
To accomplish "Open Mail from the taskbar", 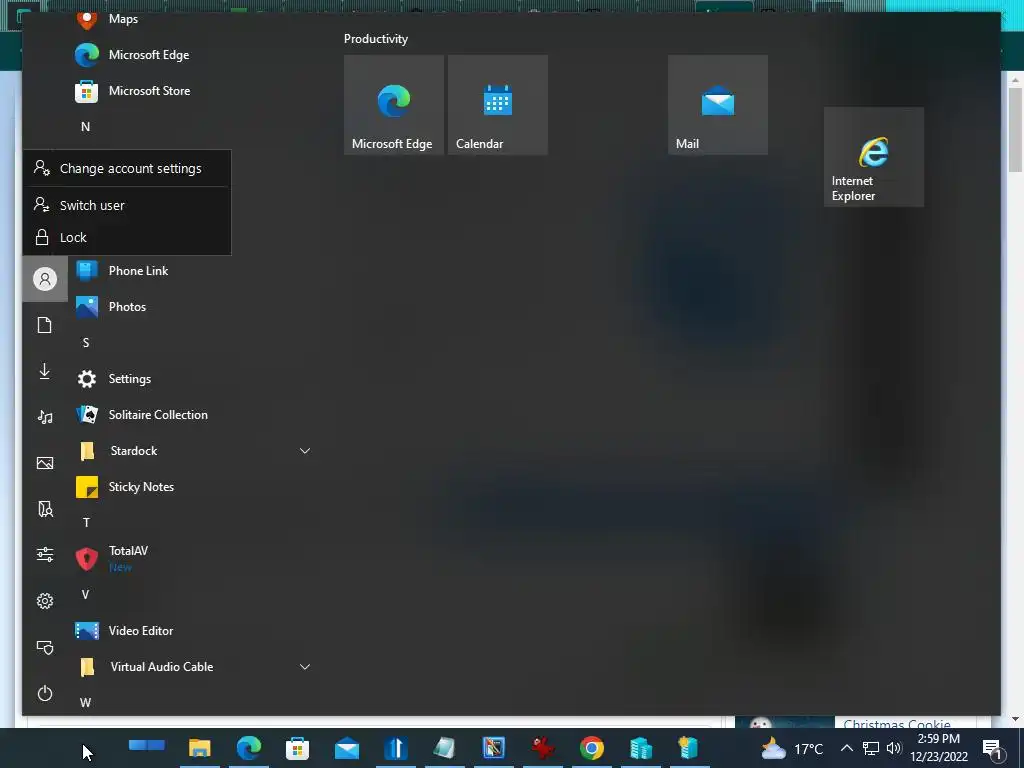I will click(347, 748).
